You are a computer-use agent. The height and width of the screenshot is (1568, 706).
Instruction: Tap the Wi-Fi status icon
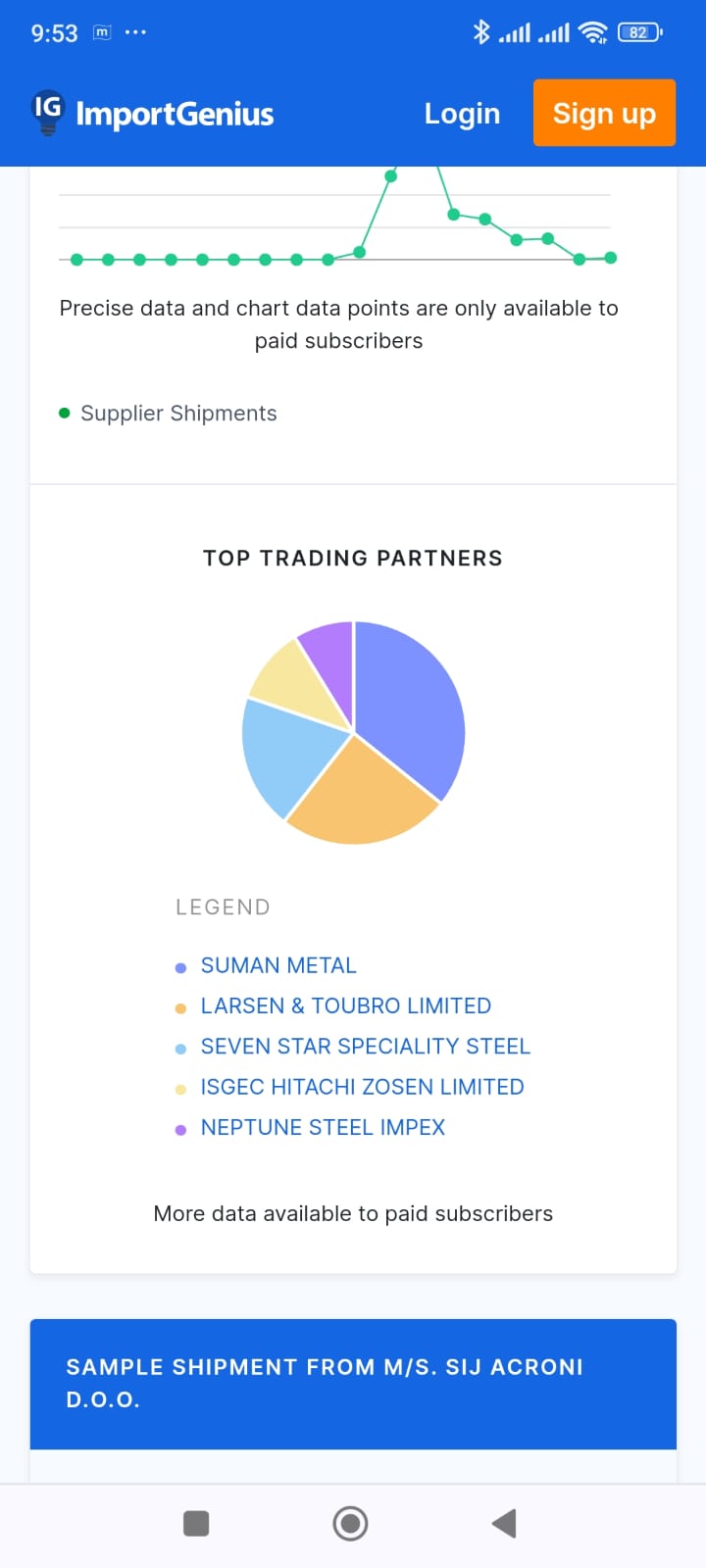[x=592, y=32]
